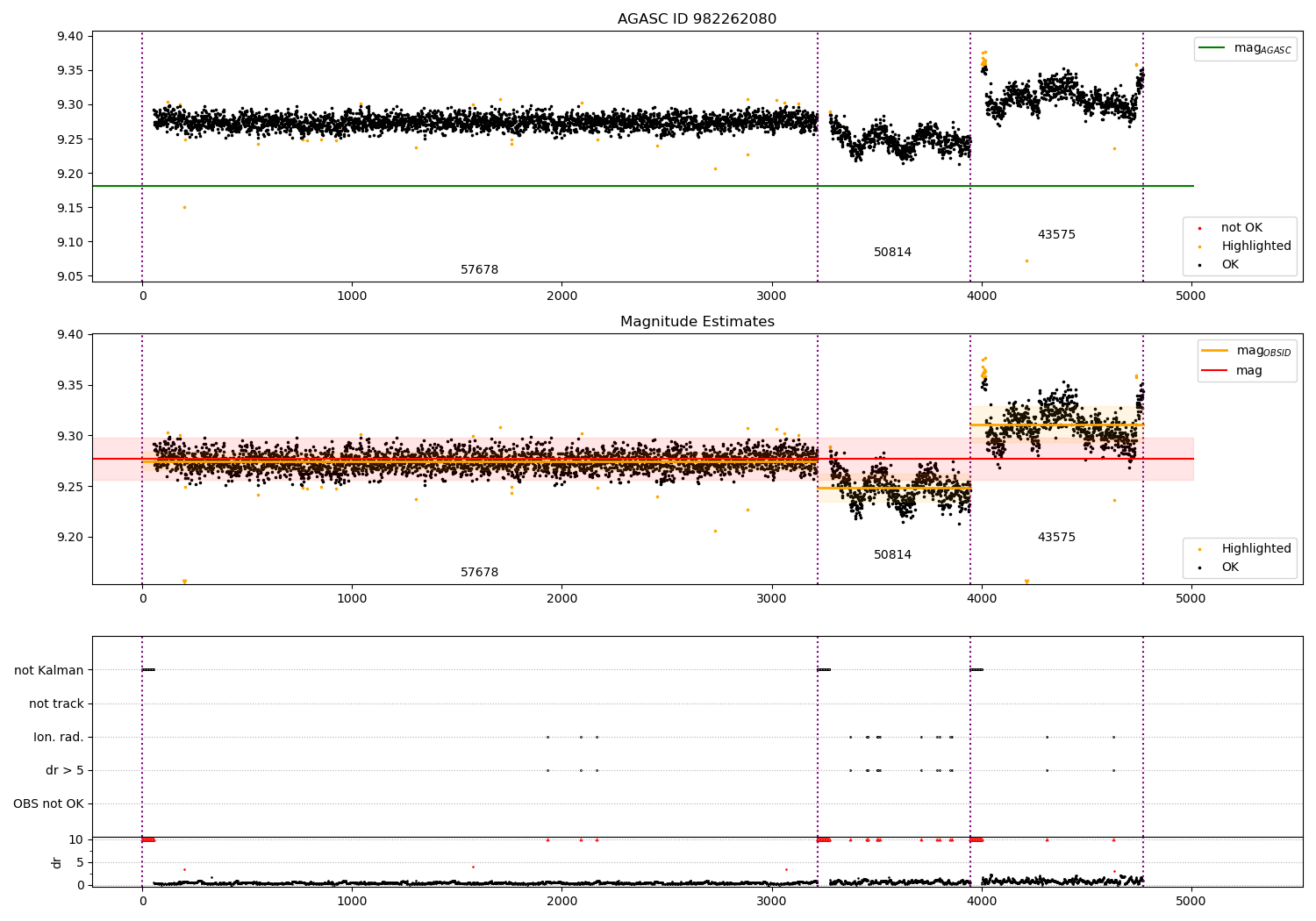This screenshot has width=1316, height=921.
Task: Click the "not track" axis label
Action: click(x=56, y=704)
